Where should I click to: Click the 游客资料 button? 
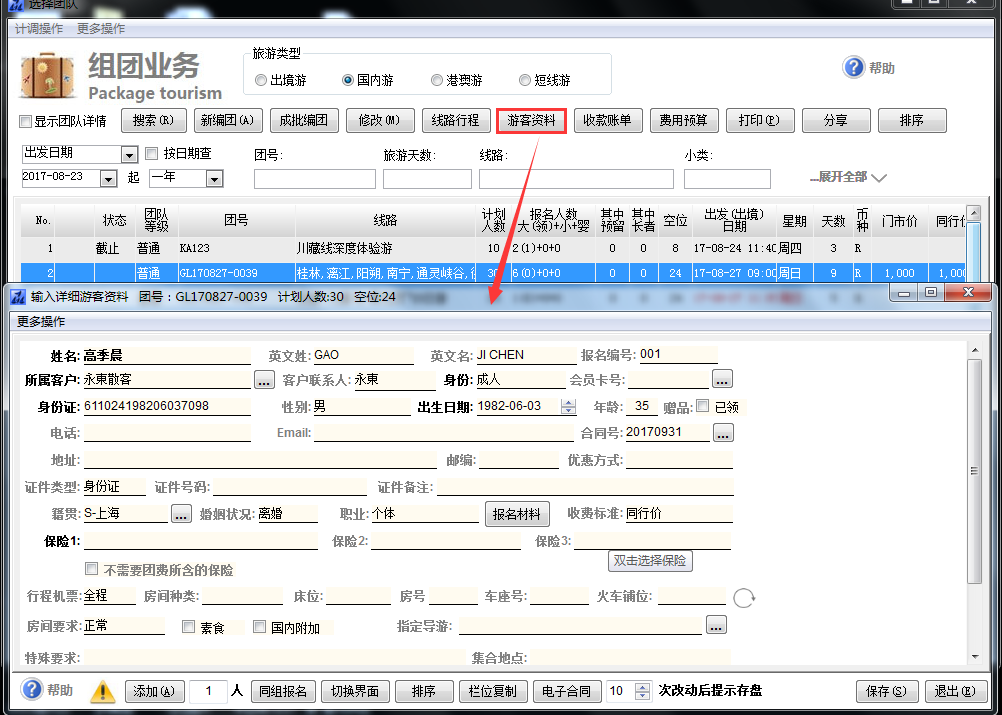pyautogui.click(x=531, y=120)
